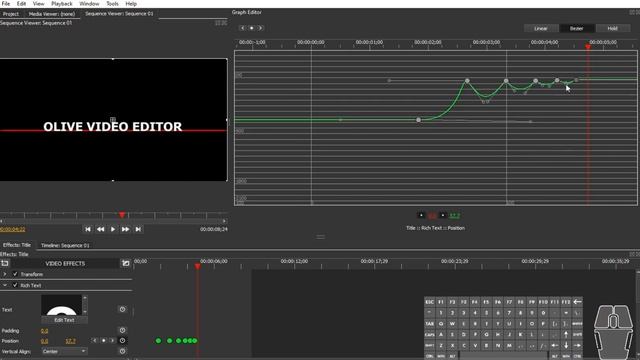This screenshot has width=640, height=360.
Task: Go to next keyframe in Graph Editor header
Action: 260,28
